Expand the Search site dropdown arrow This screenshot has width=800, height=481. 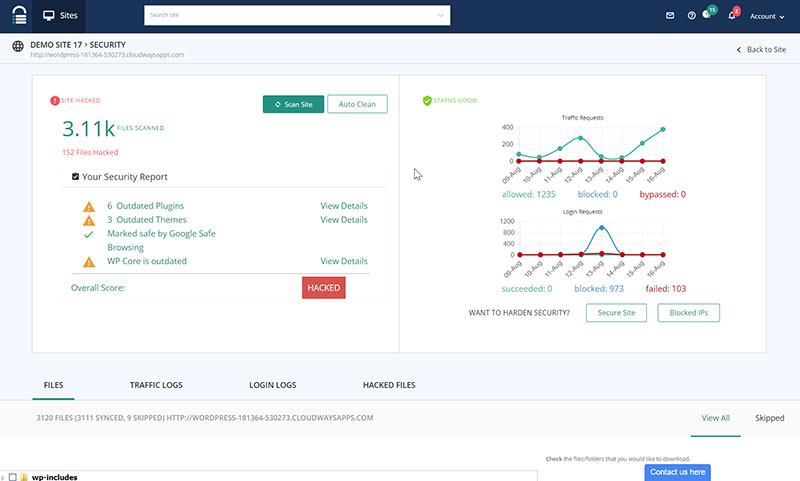tap(441, 15)
